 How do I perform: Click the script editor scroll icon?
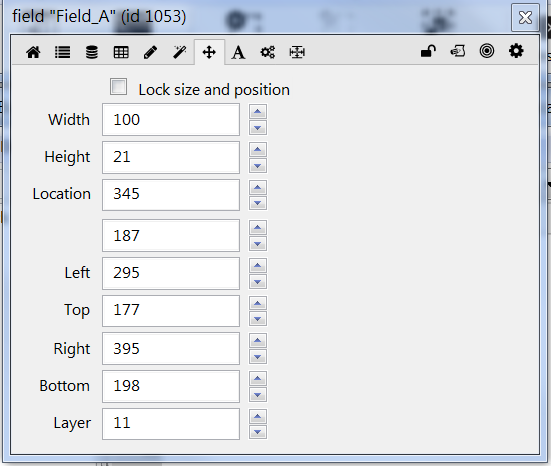pos(458,51)
